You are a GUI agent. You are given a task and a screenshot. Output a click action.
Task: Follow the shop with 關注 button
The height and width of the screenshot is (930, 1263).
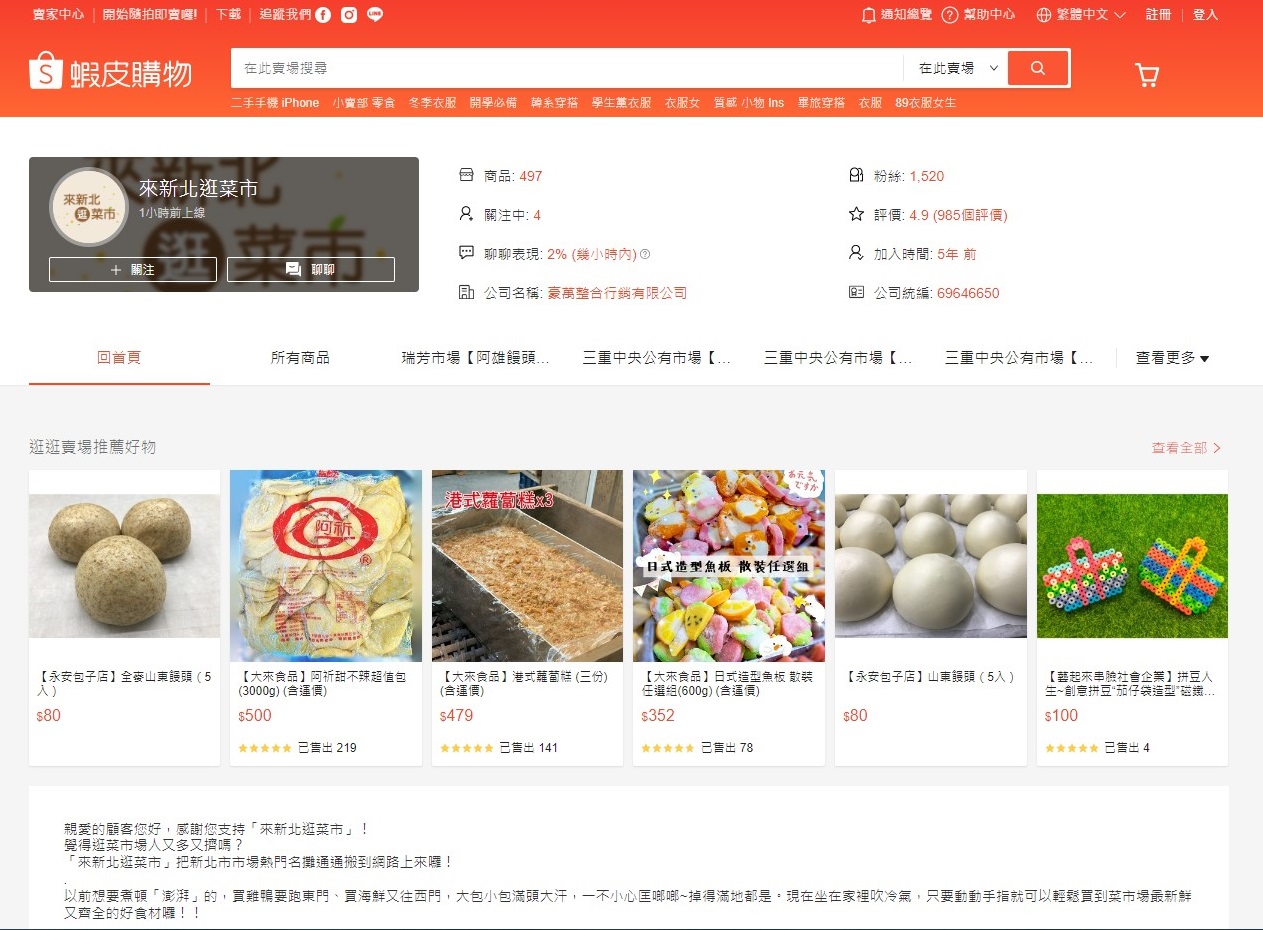(x=133, y=270)
